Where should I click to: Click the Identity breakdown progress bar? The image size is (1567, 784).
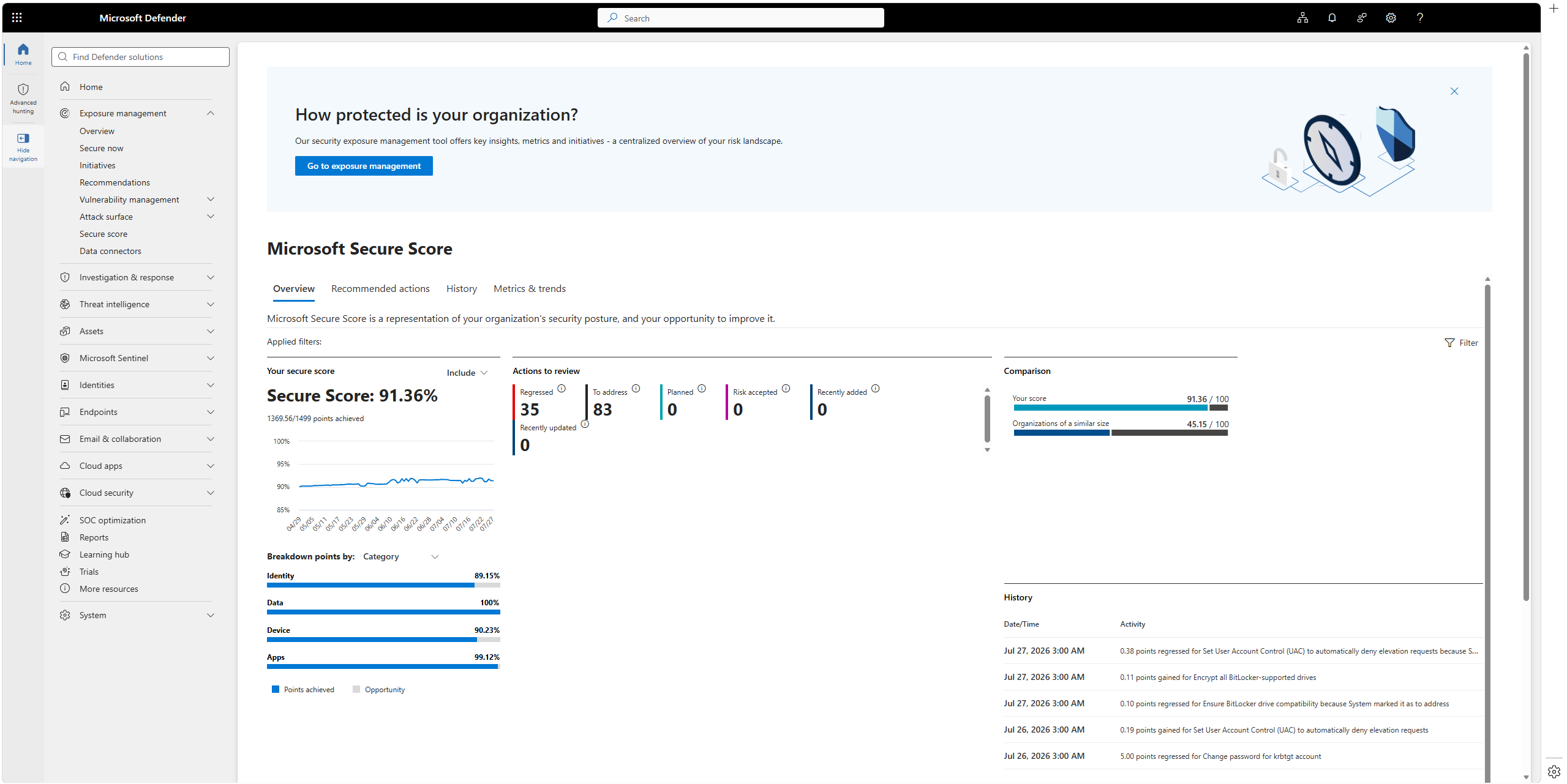[x=383, y=585]
